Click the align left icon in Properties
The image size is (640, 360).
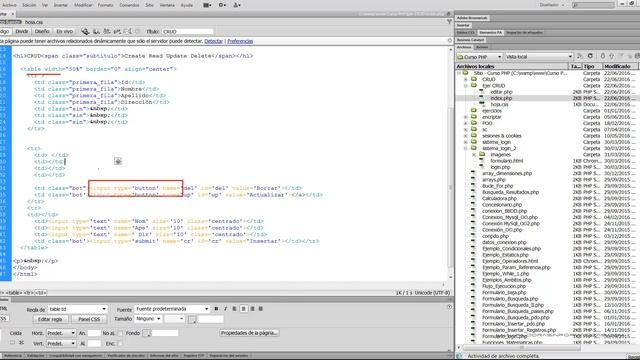pyautogui.click(x=234, y=309)
